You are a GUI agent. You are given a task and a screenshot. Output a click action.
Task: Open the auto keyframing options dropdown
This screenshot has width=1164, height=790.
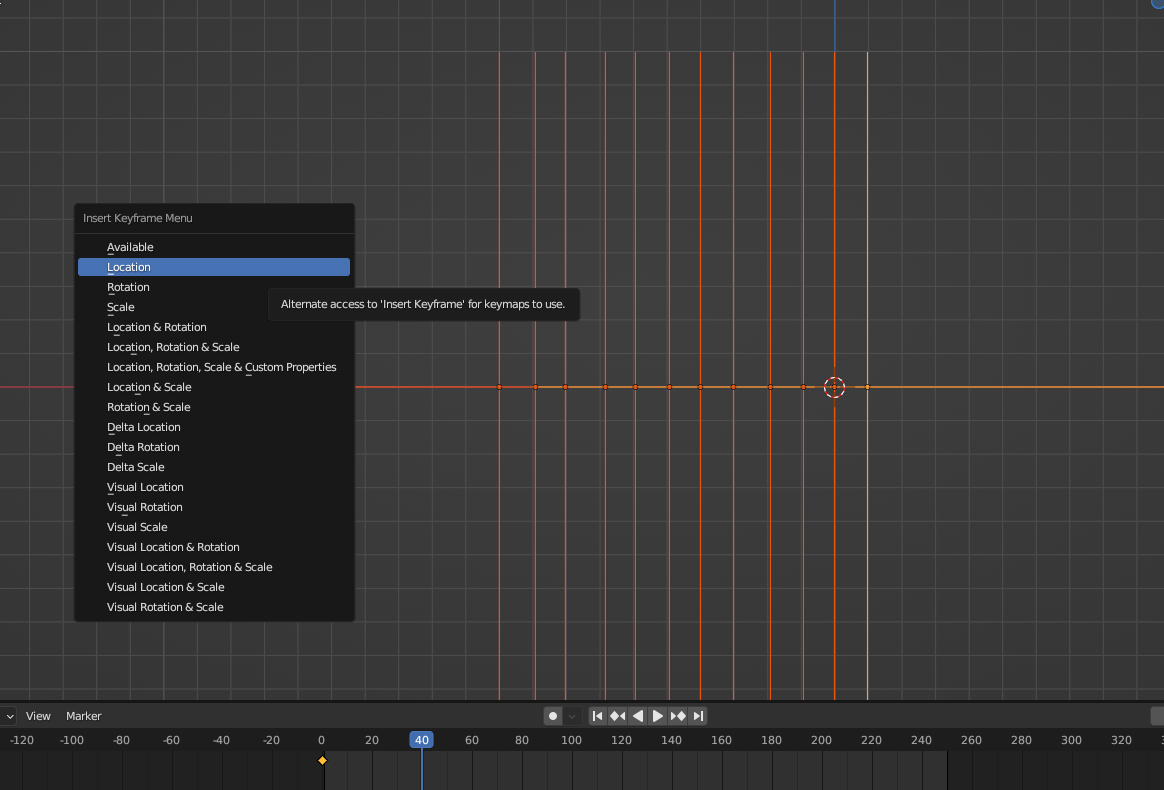pos(572,716)
